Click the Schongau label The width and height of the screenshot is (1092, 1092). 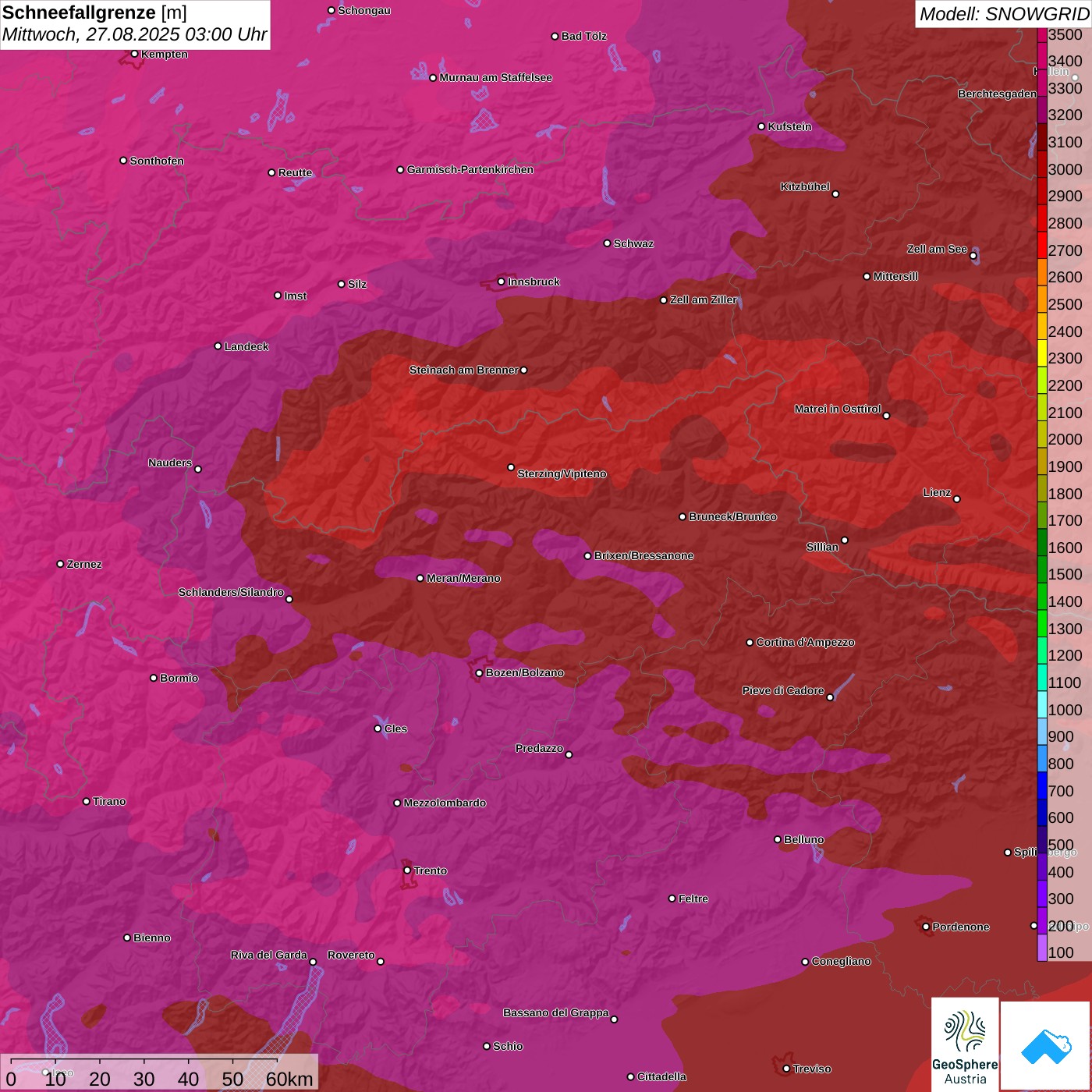[363, 10]
